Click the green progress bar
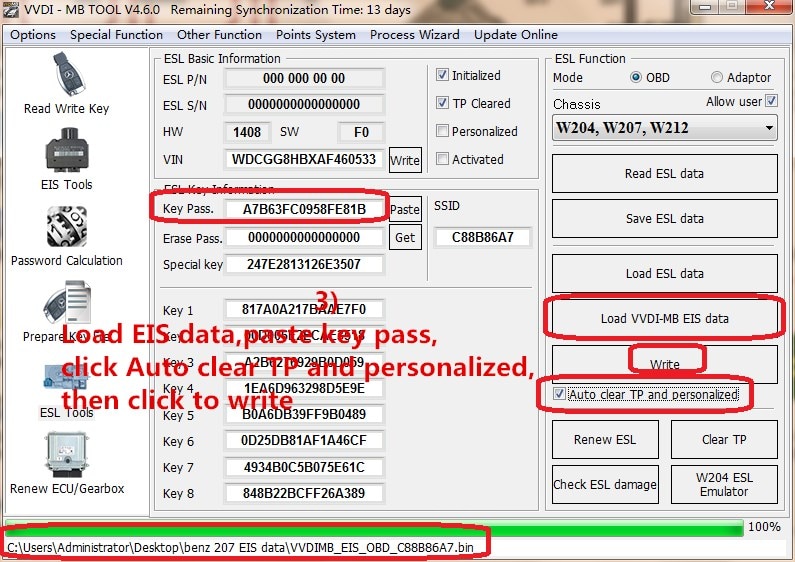 click(374, 527)
